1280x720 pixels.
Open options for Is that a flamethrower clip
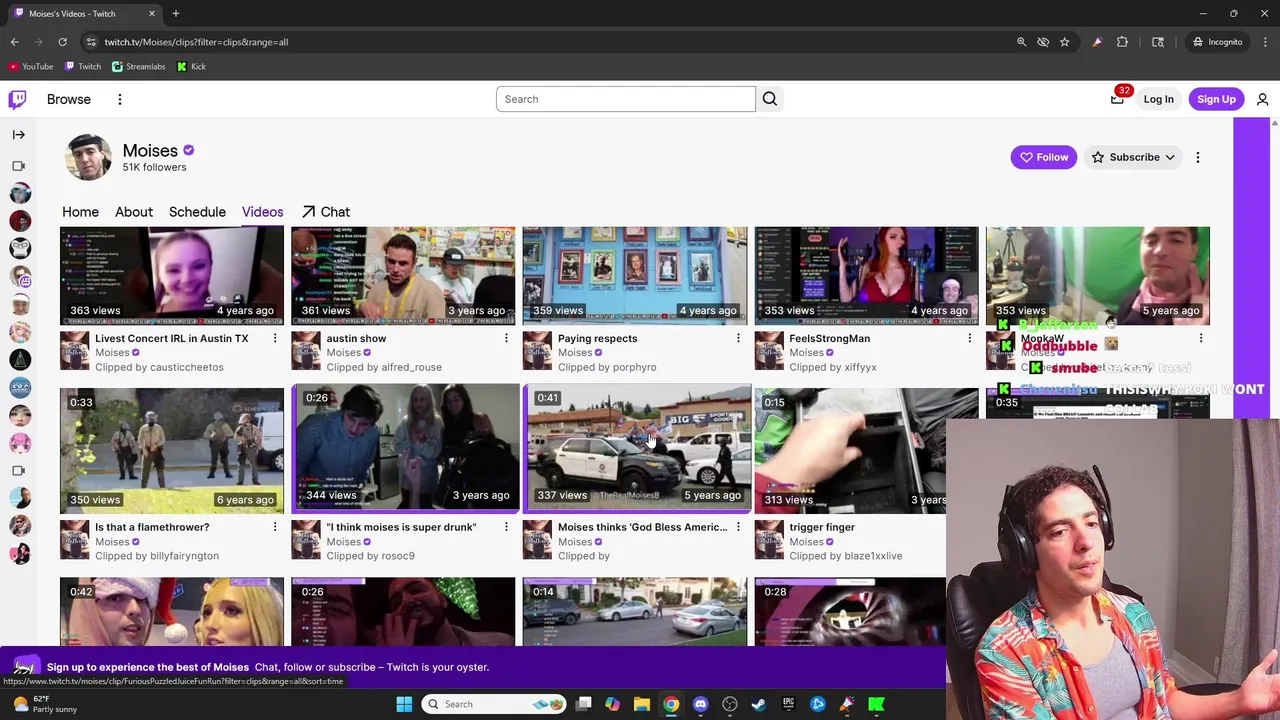point(275,527)
